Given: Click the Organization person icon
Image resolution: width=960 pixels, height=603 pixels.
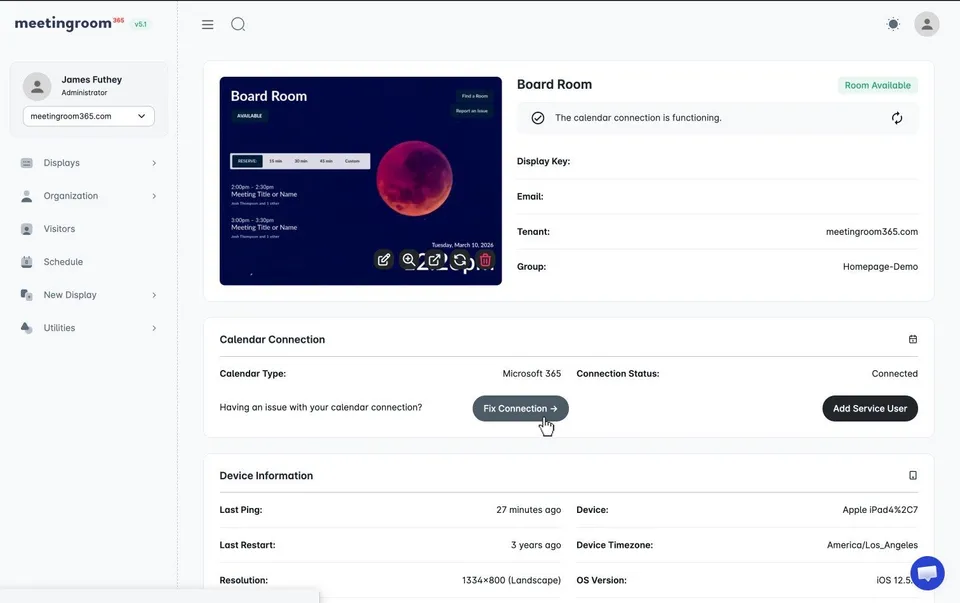Looking at the screenshot, I should point(26,196).
